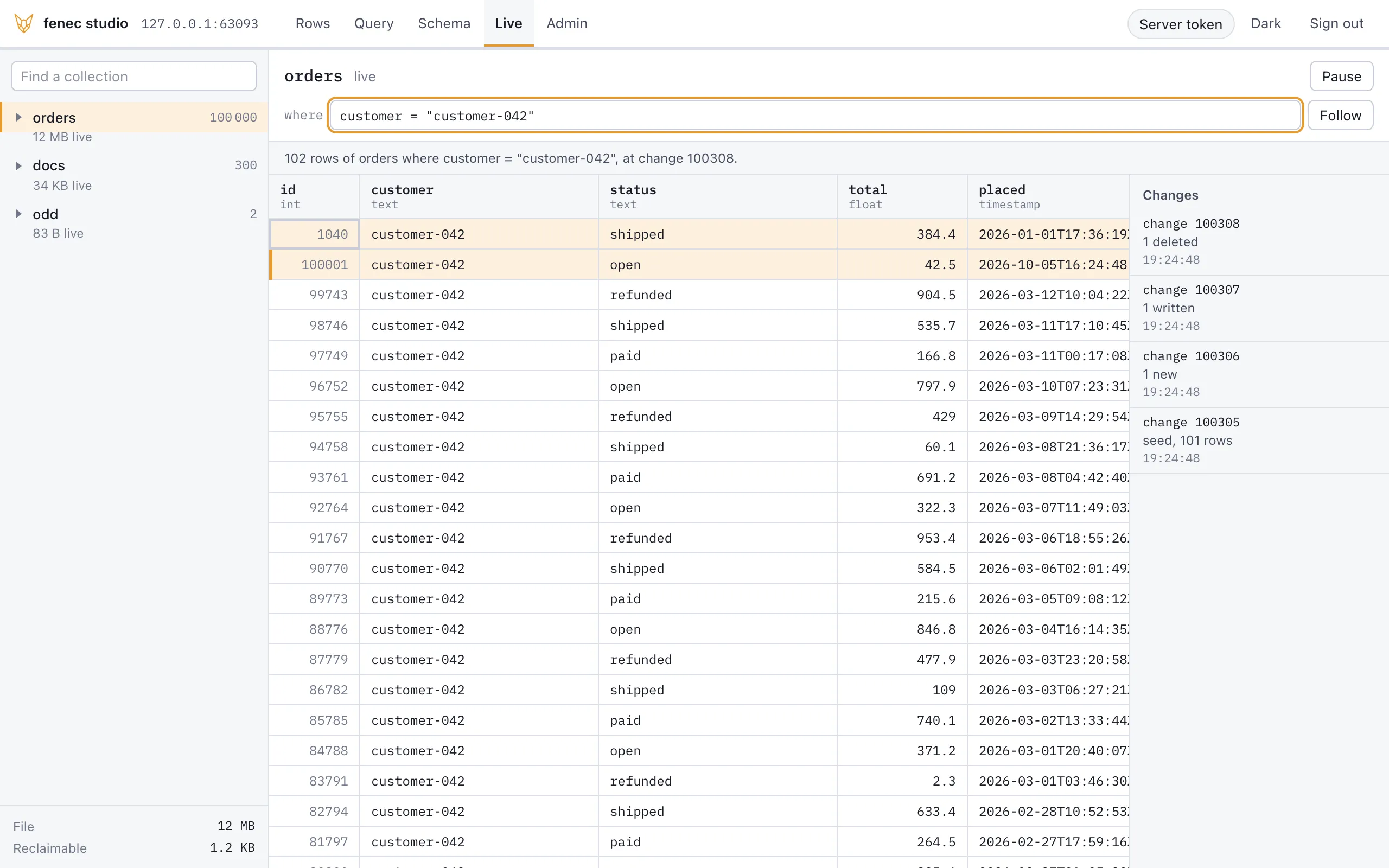This screenshot has height=868, width=1389.
Task: Click the total value 429
Action: click(x=944, y=417)
